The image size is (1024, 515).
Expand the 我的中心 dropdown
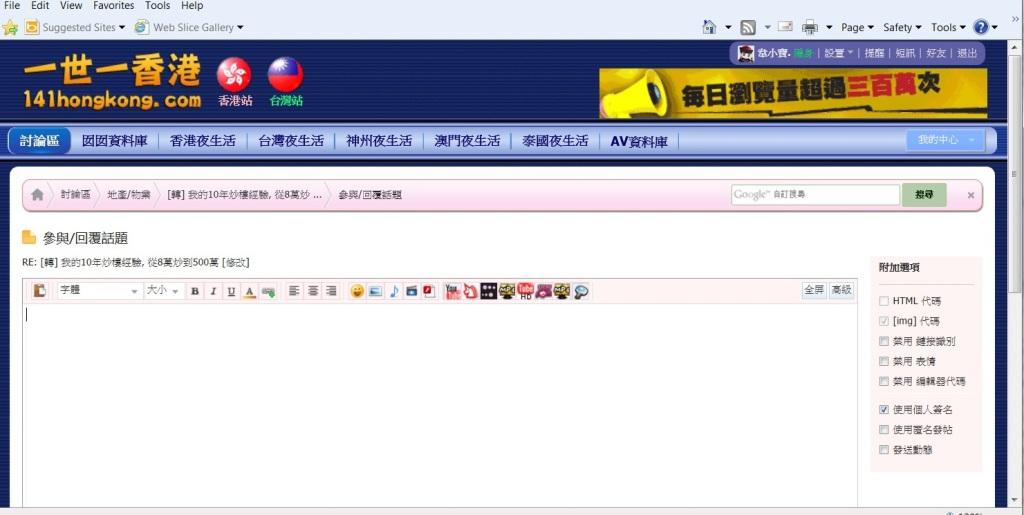(945, 140)
